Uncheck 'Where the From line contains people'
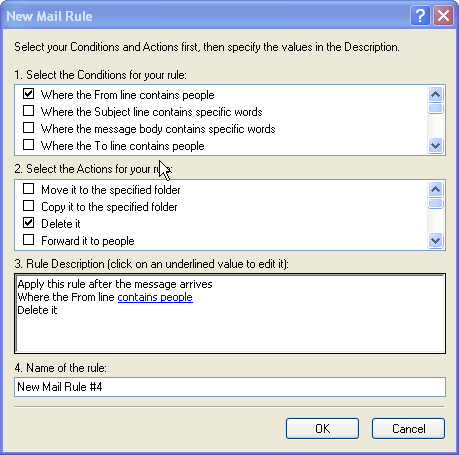459x455 pixels. pyautogui.click(x=29, y=94)
